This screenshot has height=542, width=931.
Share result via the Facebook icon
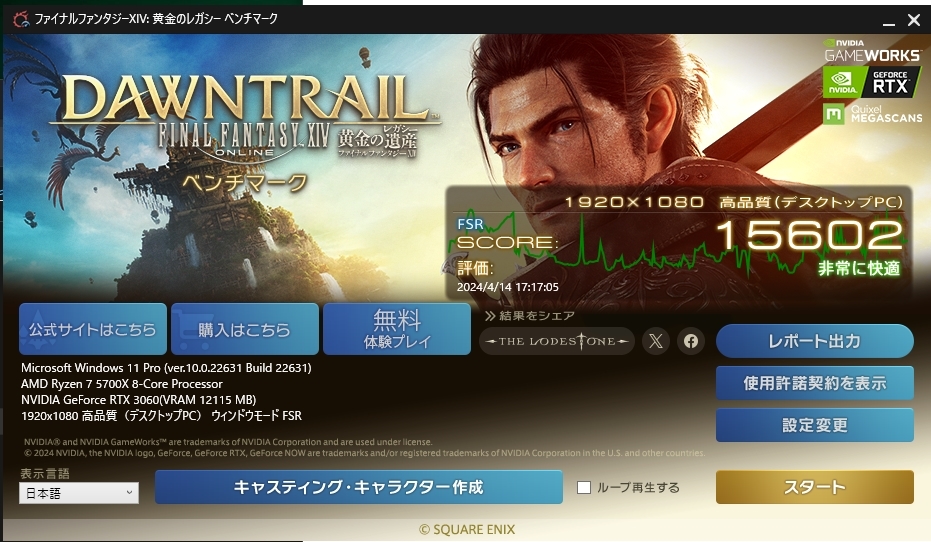[x=691, y=341]
